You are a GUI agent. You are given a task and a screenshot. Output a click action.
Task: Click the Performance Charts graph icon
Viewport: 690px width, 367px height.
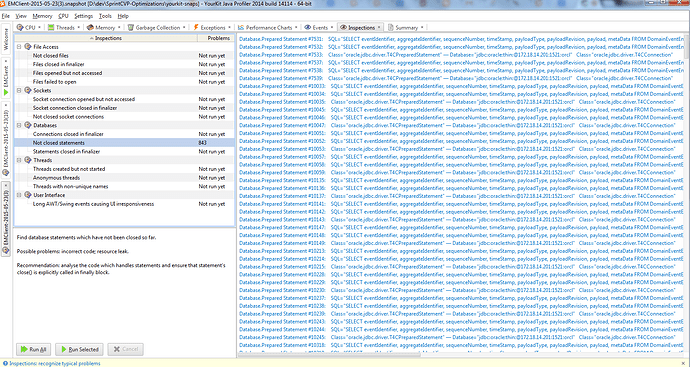coord(241,27)
